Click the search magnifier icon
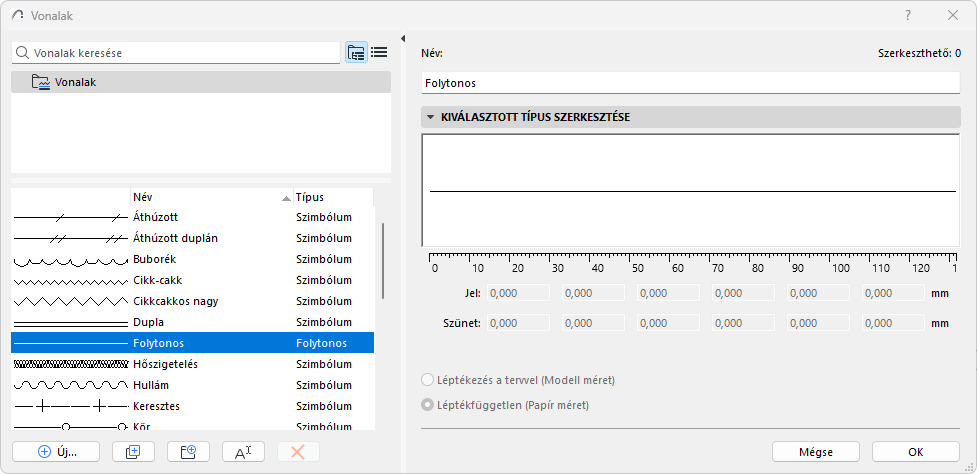 click(x=22, y=53)
